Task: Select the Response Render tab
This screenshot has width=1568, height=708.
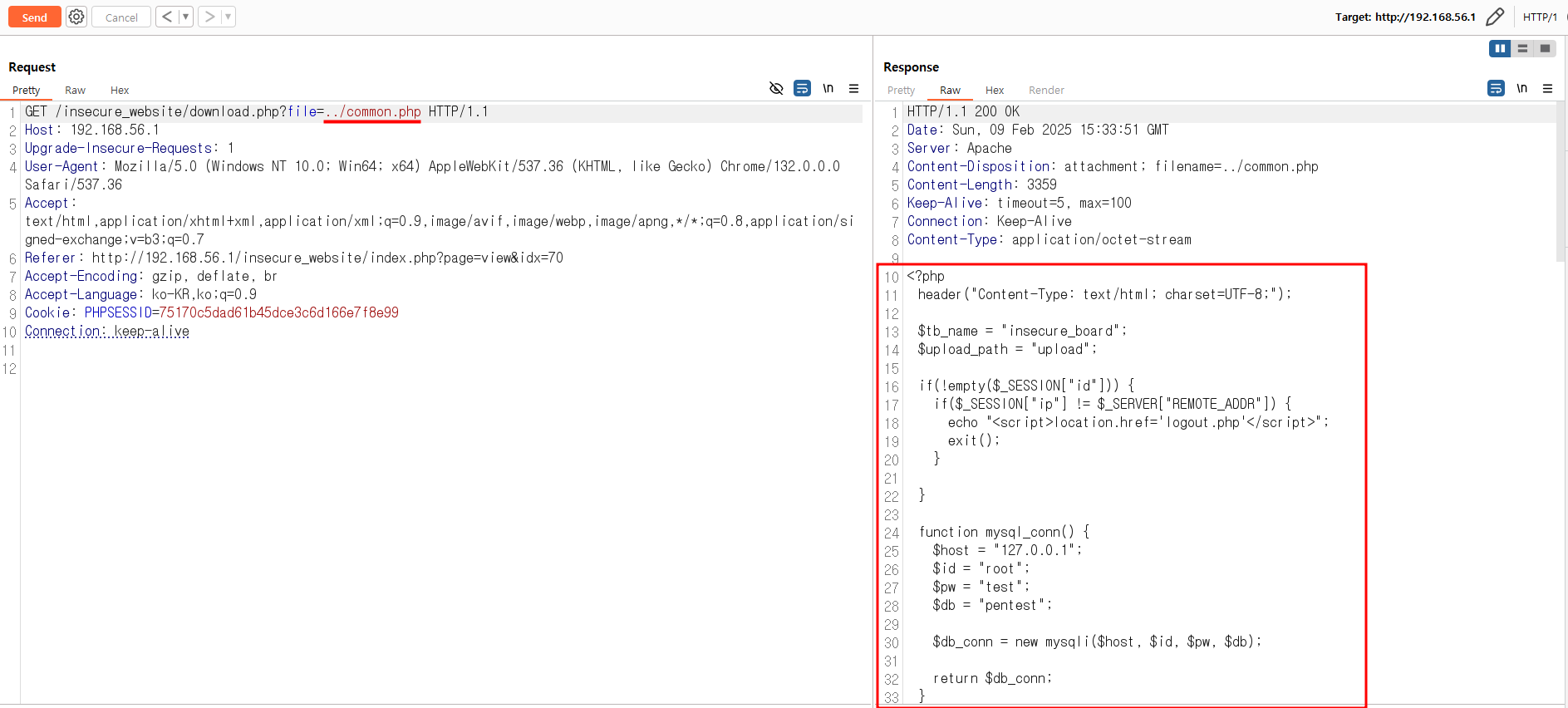Action: click(1046, 90)
